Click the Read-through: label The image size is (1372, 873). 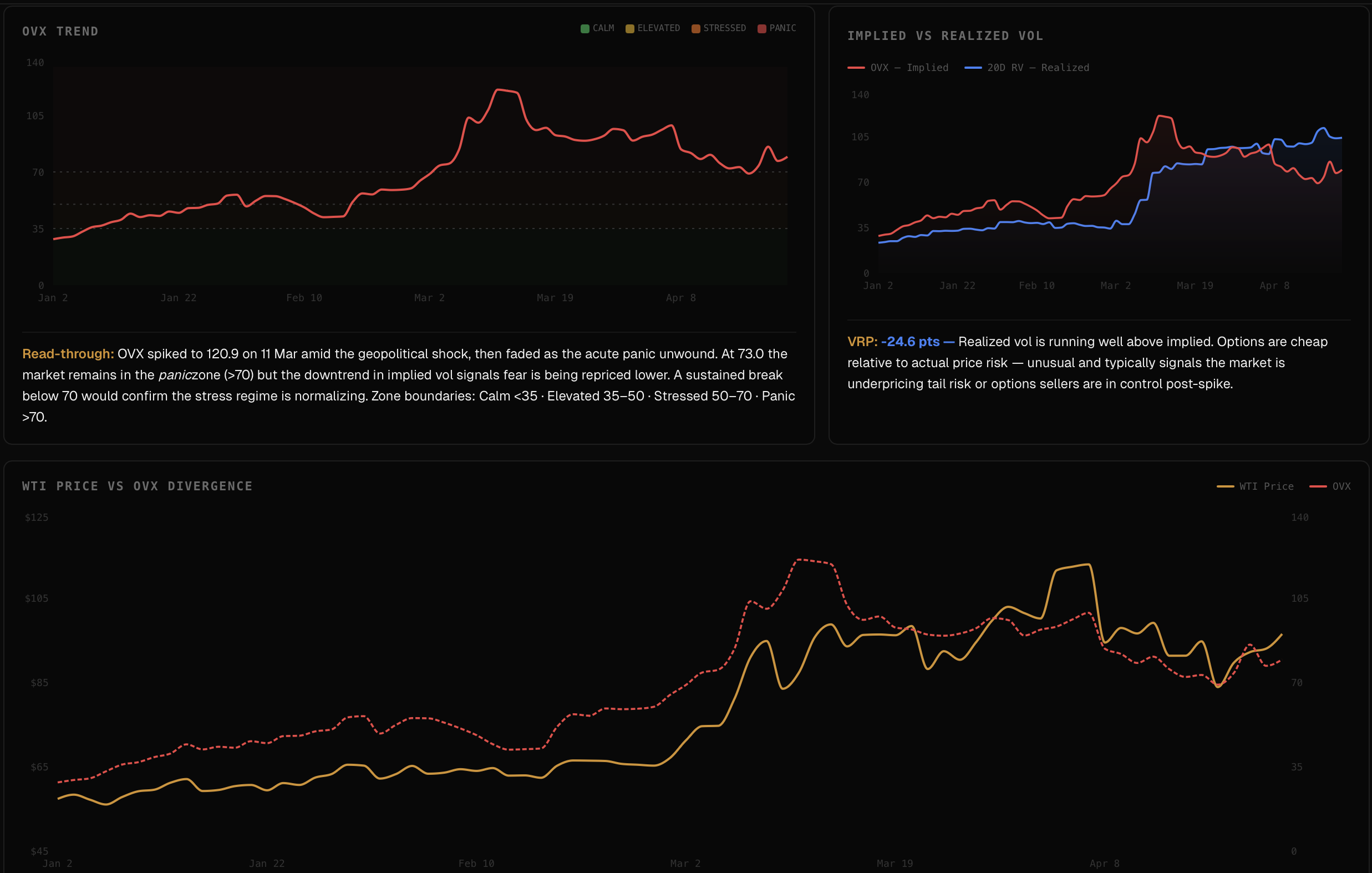point(68,354)
